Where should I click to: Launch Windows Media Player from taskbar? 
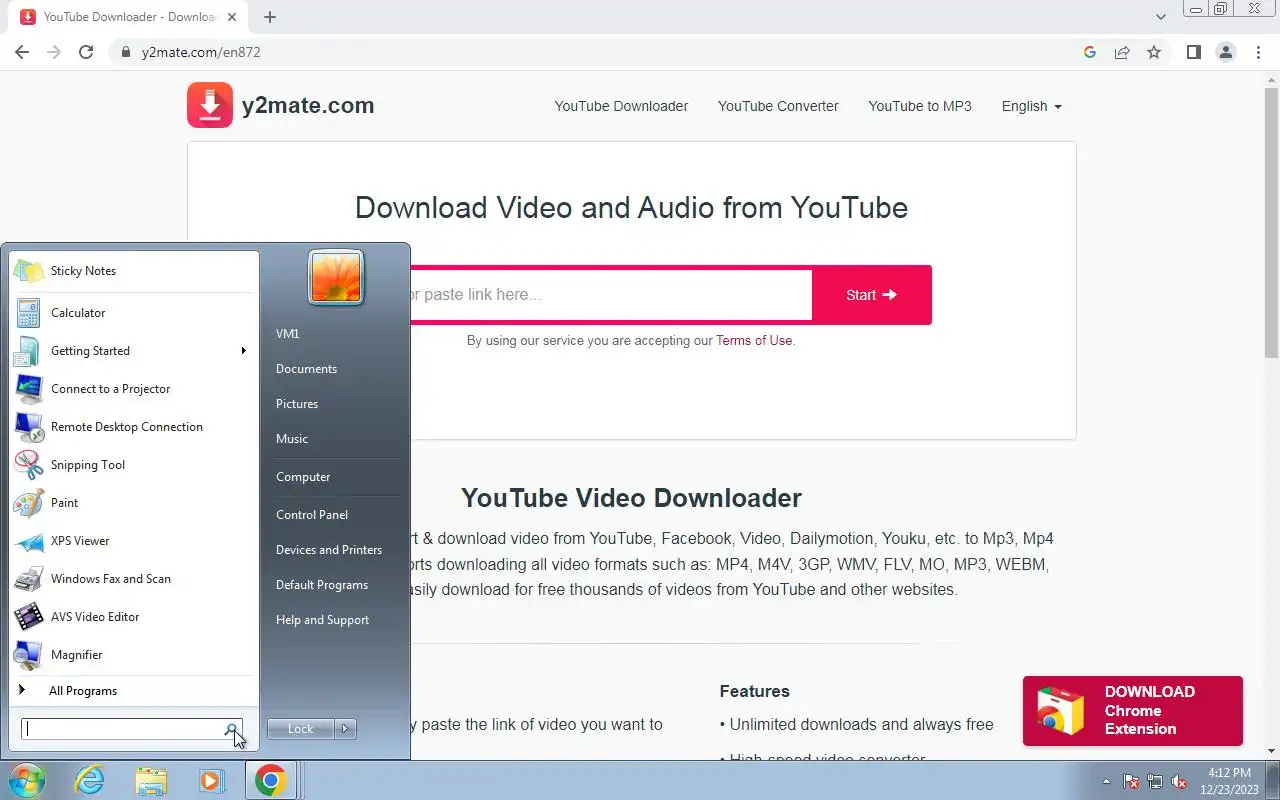pyautogui.click(x=211, y=780)
